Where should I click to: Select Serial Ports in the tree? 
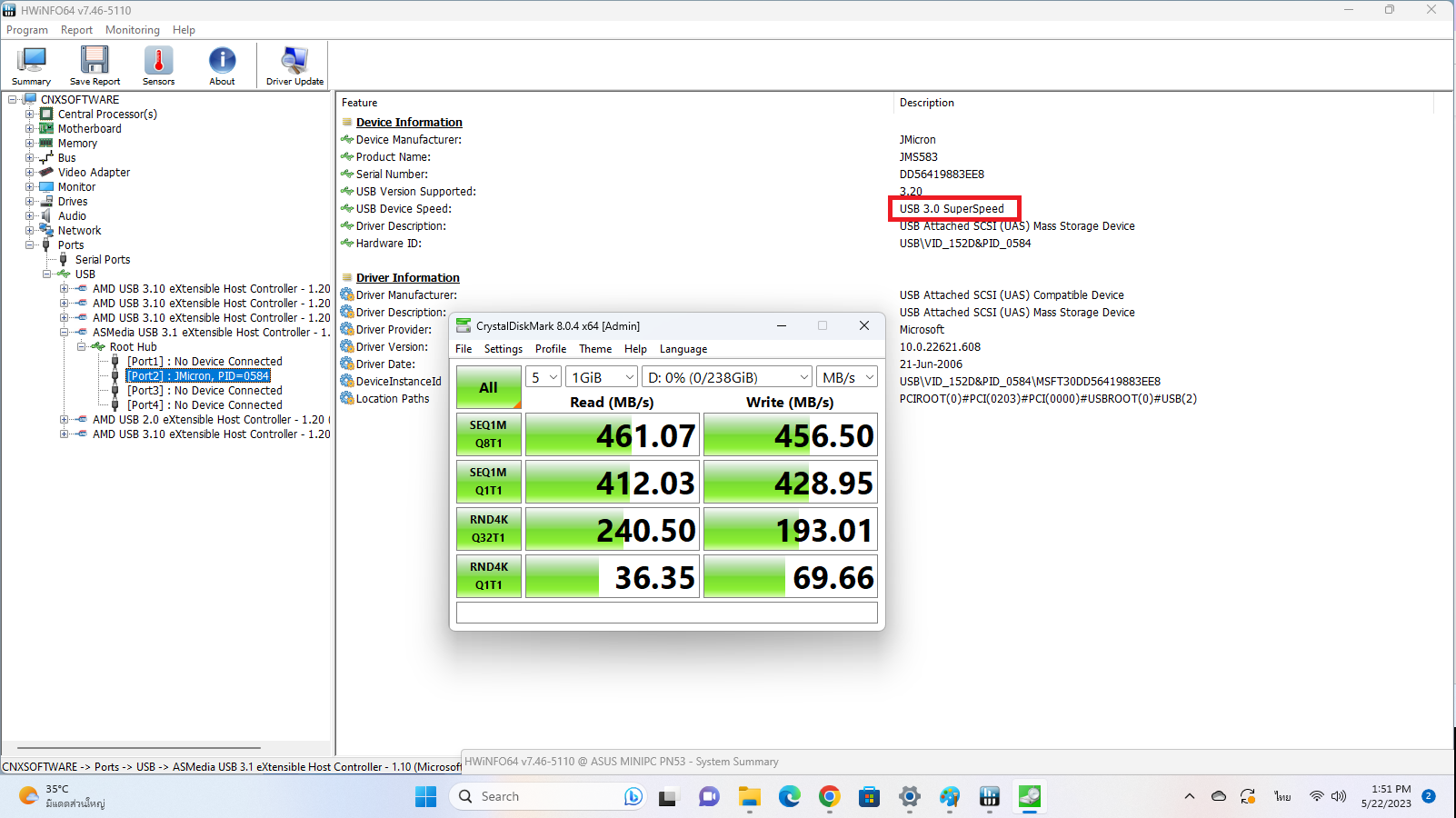pyautogui.click(x=103, y=260)
